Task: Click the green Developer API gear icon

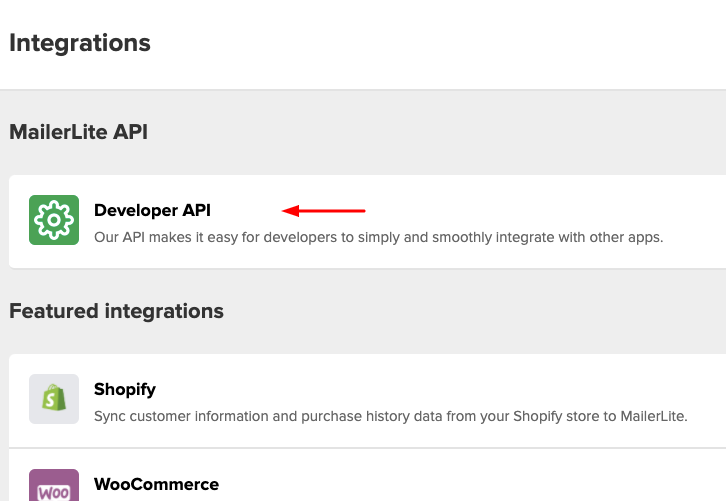Action: [54, 220]
